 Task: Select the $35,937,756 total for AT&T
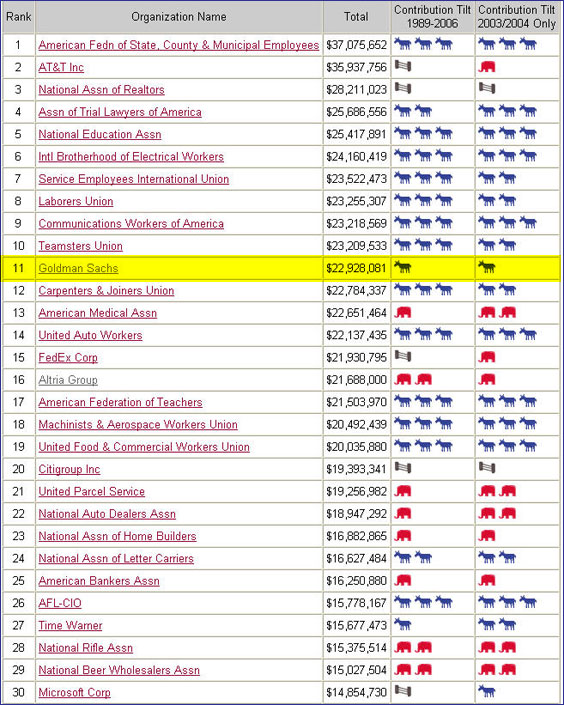coord(357,67)
